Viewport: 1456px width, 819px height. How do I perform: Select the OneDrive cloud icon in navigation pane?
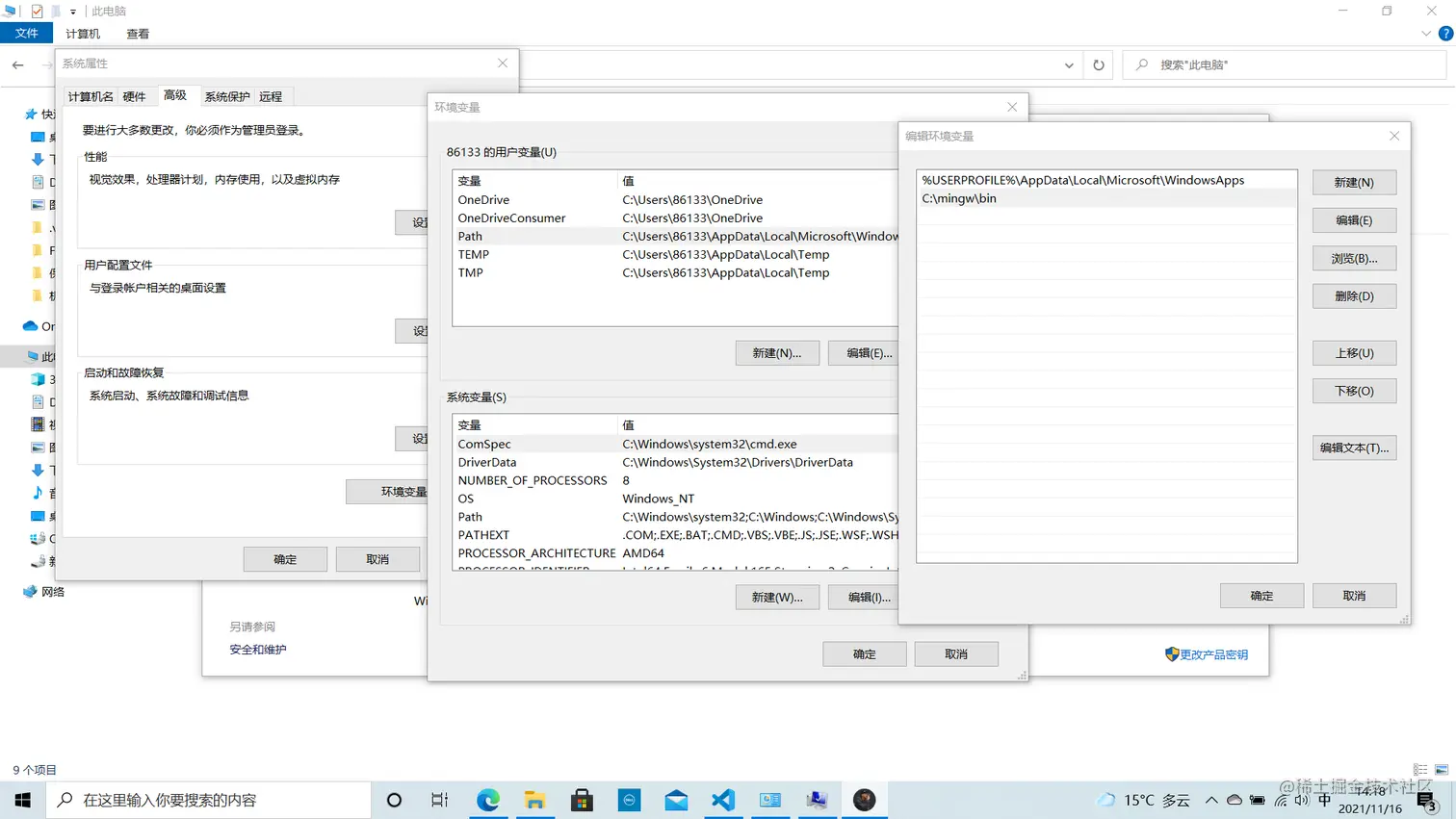pyautogui.click(x=30, y=326)
